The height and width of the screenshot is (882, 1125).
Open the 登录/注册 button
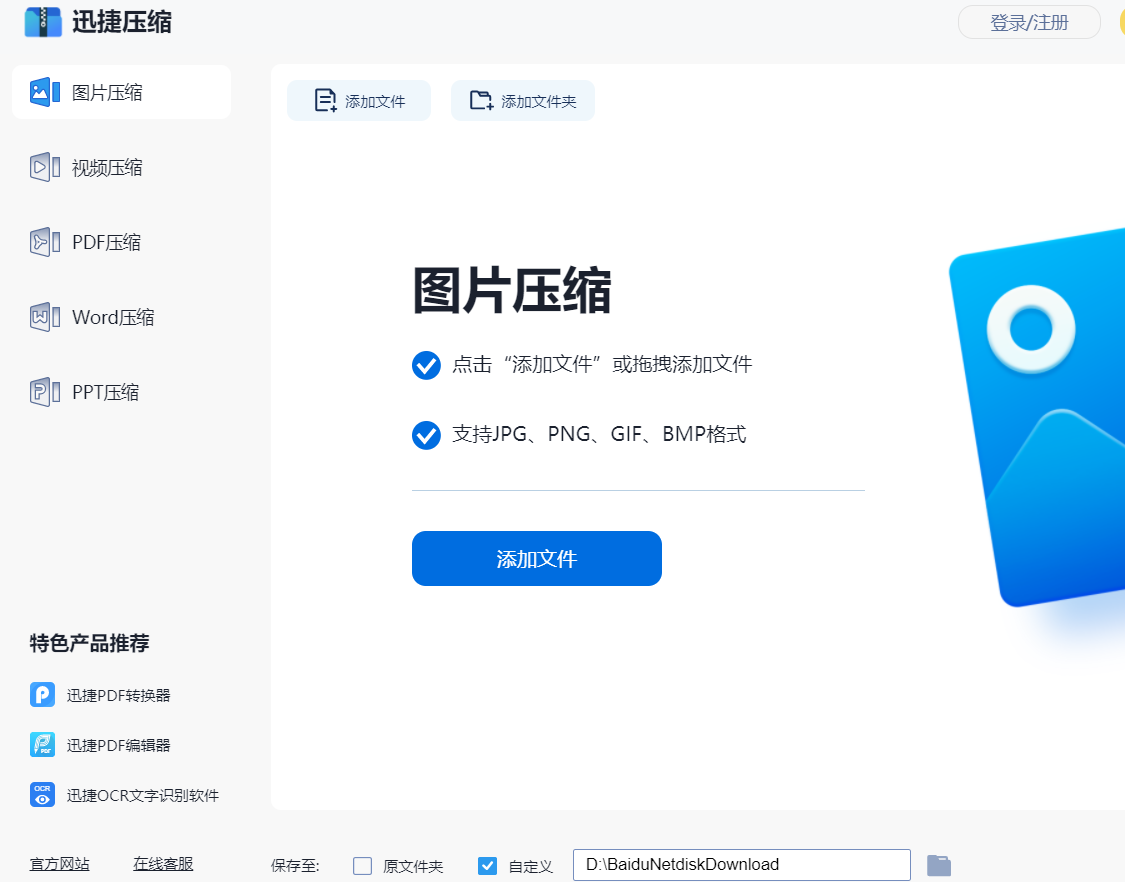coord(1029,22)
